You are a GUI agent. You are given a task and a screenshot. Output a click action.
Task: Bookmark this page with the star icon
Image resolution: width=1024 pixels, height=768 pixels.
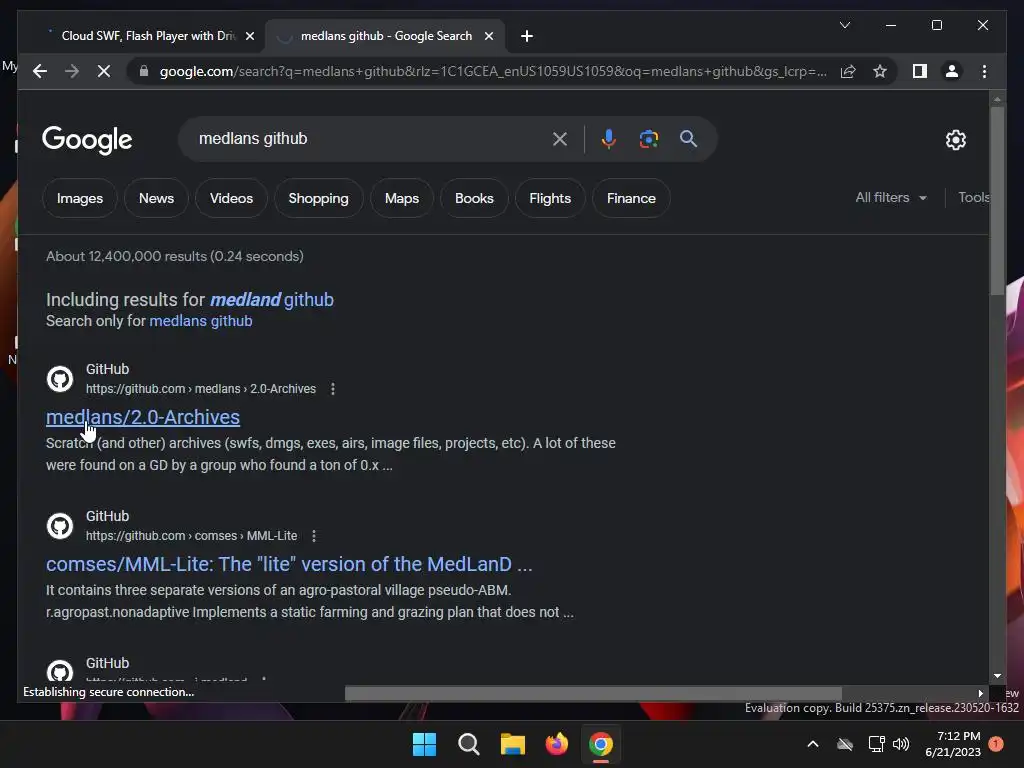pyautogui.click(x=880, y=71)
